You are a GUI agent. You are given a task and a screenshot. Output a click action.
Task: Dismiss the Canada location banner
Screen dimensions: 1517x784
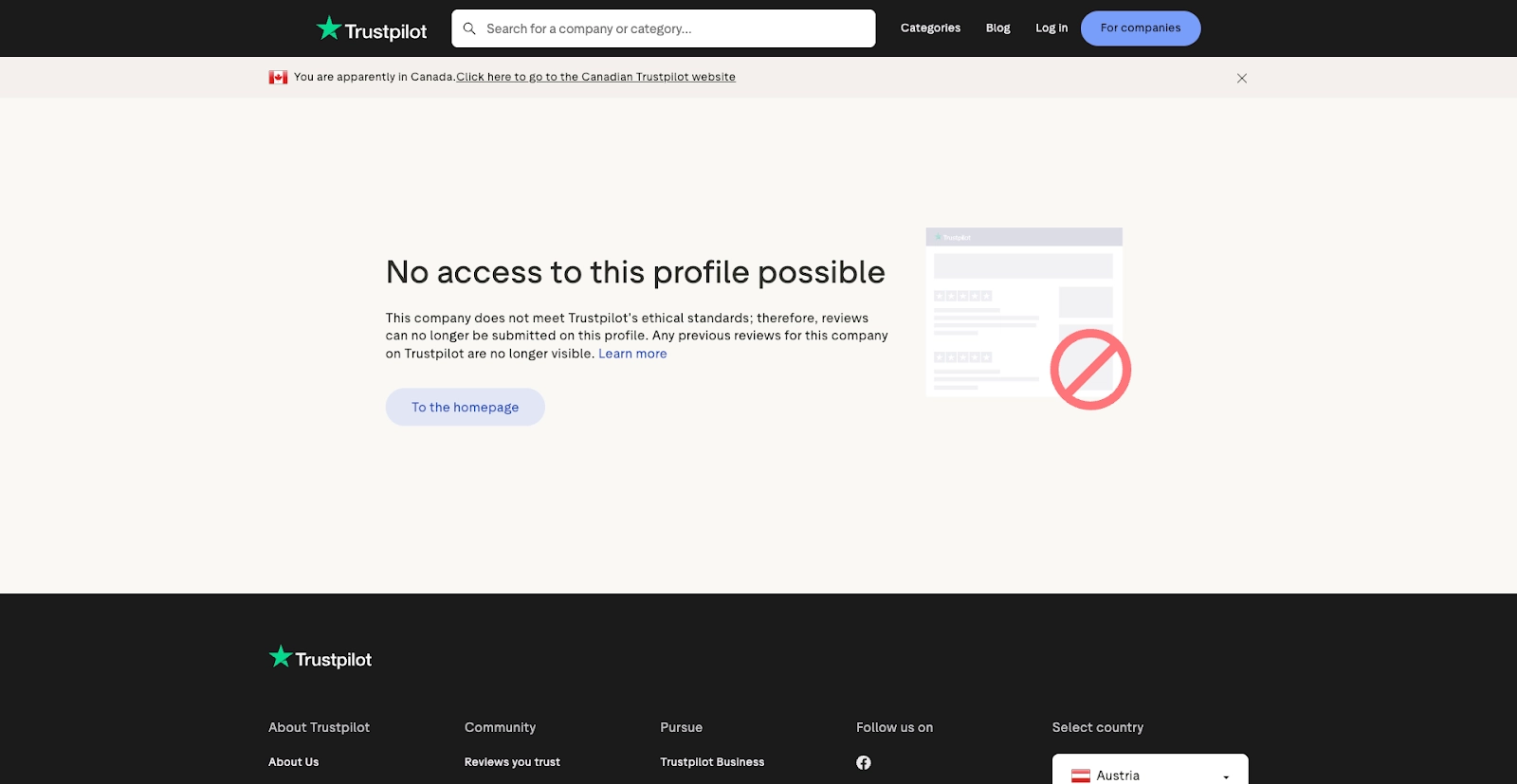pyautogui.click(x=1241, y=79)
